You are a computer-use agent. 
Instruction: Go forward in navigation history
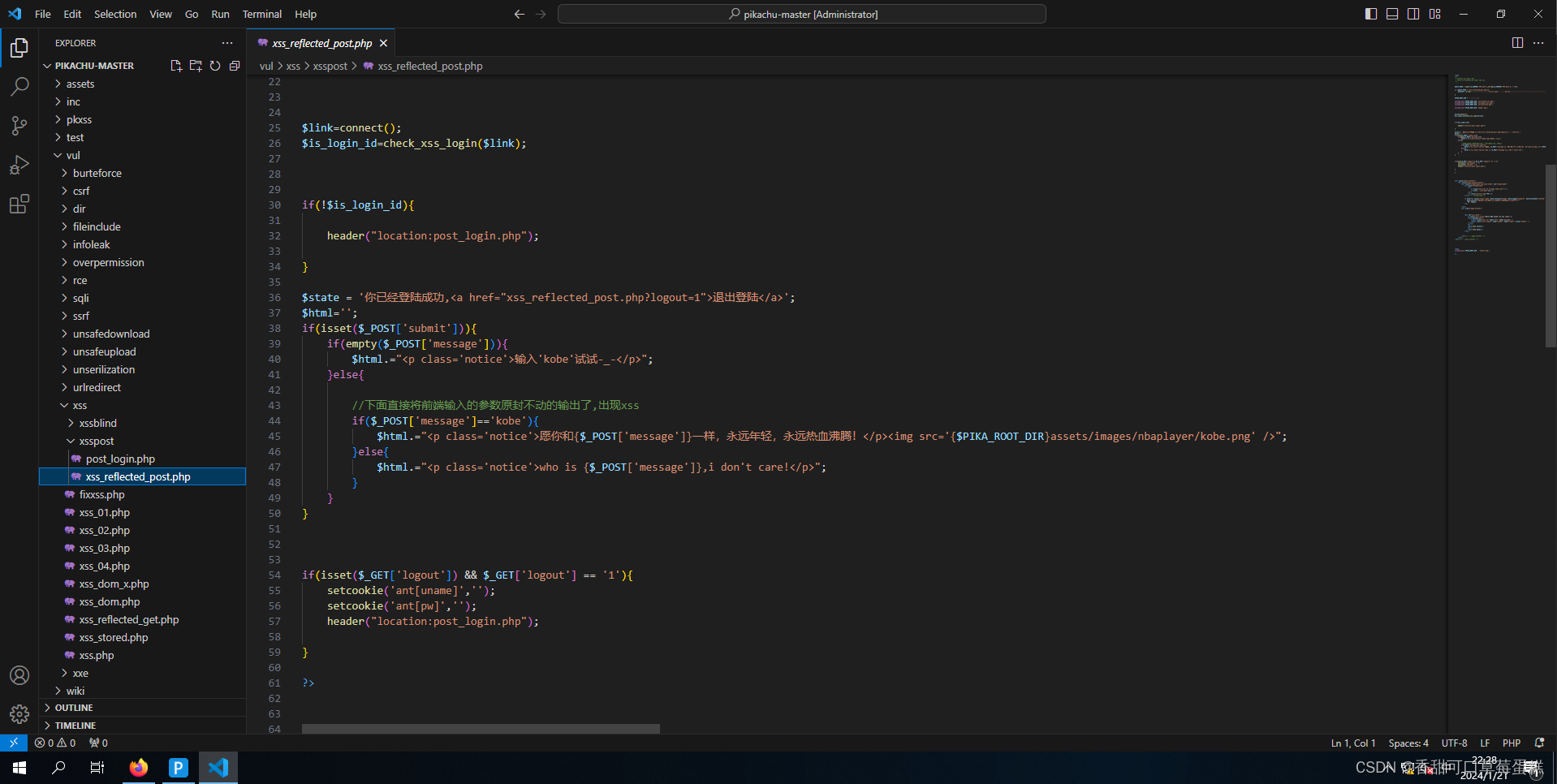541,14
